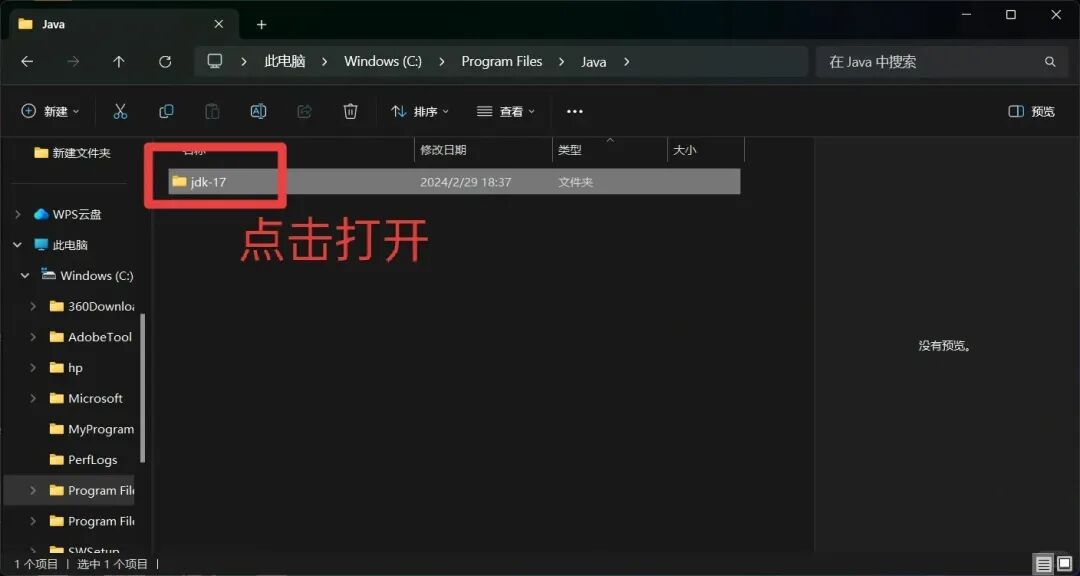
Task: Go up one folder level arrow
Action: pyautogui.click(x=118, y=62)
